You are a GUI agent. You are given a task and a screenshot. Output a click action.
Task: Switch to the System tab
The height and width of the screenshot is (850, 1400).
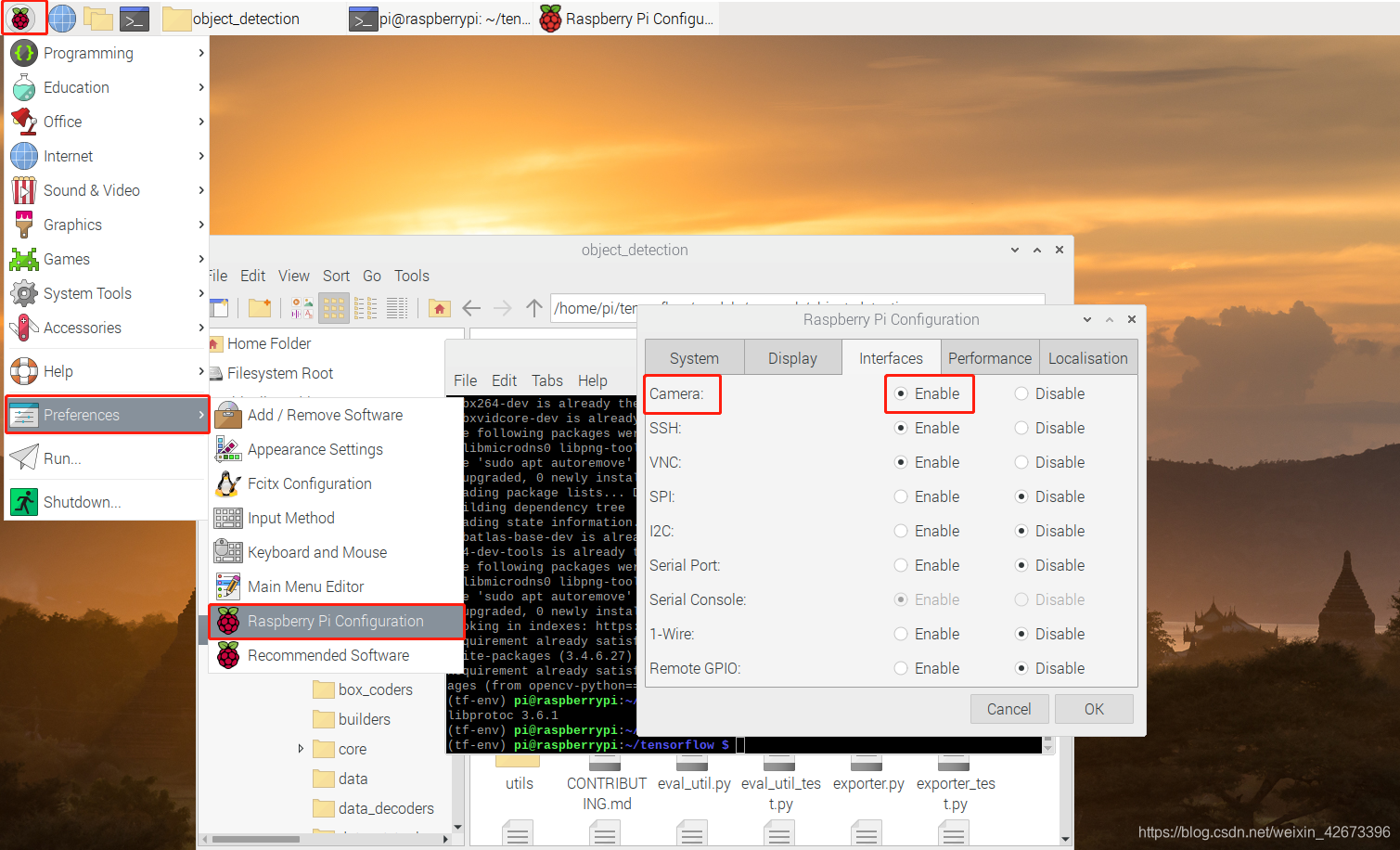[694, 358]
